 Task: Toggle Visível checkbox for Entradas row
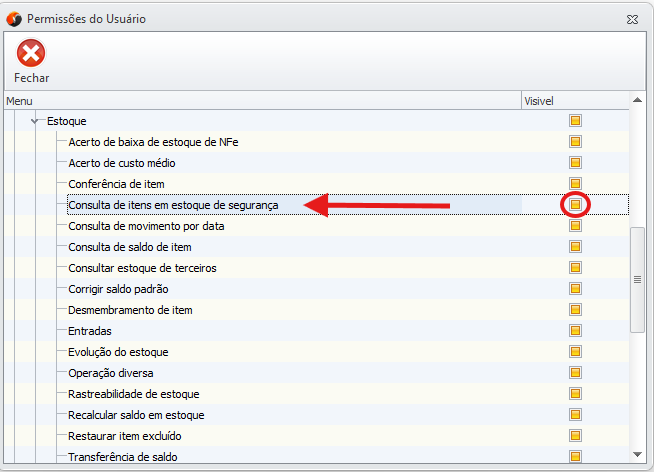click(x=575, y=331)
